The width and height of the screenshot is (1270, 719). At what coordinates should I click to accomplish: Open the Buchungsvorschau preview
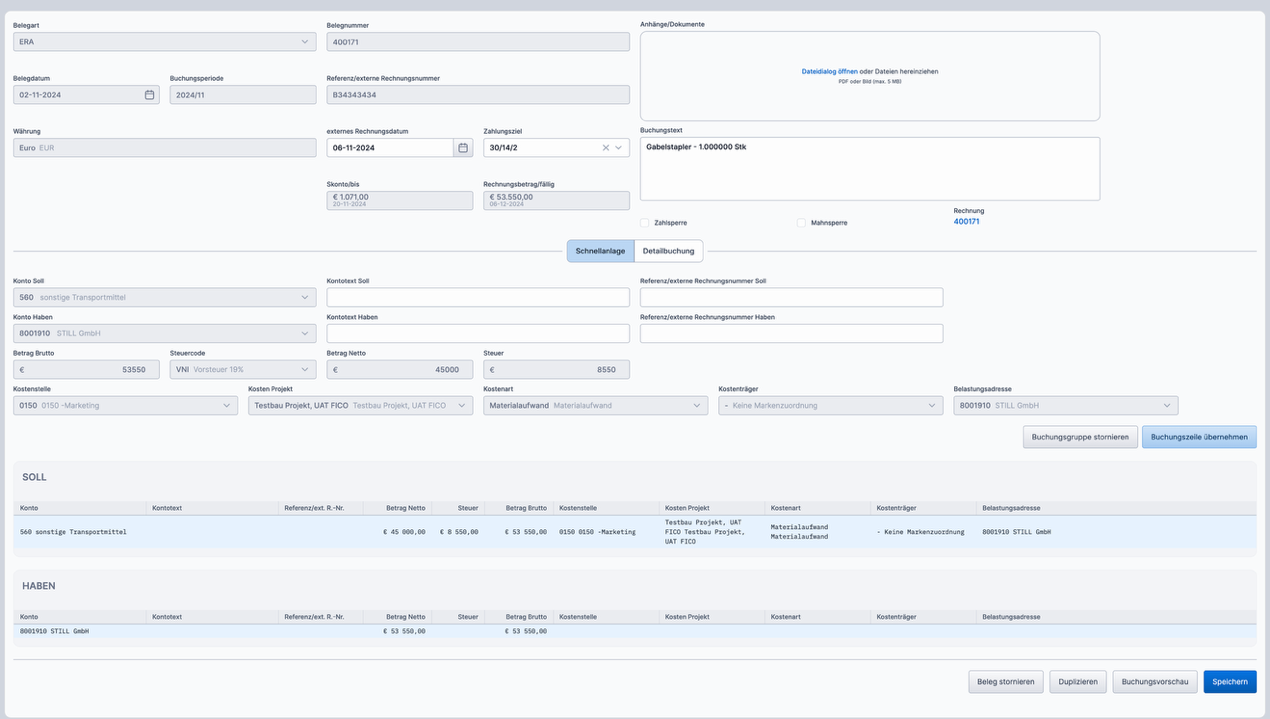click(x=1154, y=682)
